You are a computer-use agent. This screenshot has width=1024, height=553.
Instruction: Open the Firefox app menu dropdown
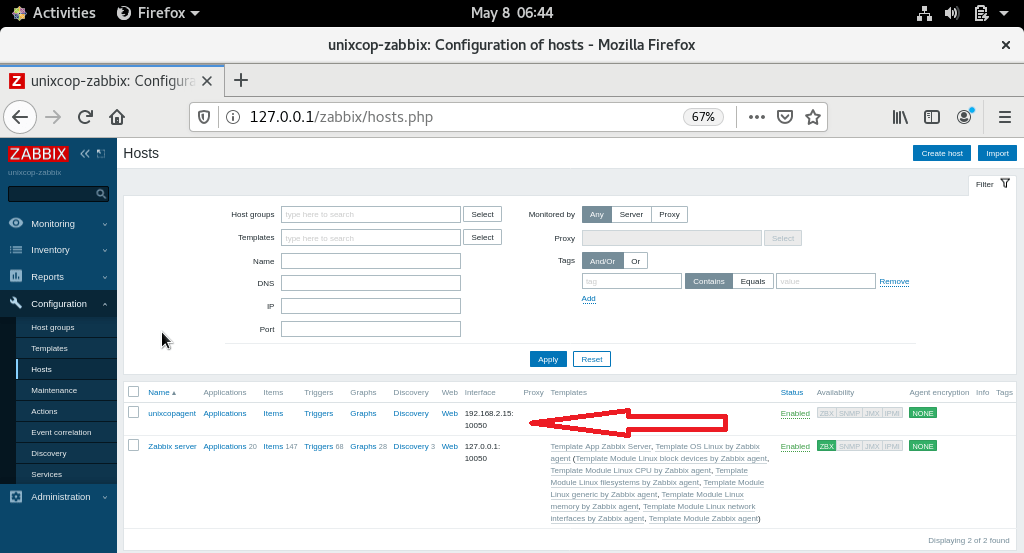[x=158, y=13]
